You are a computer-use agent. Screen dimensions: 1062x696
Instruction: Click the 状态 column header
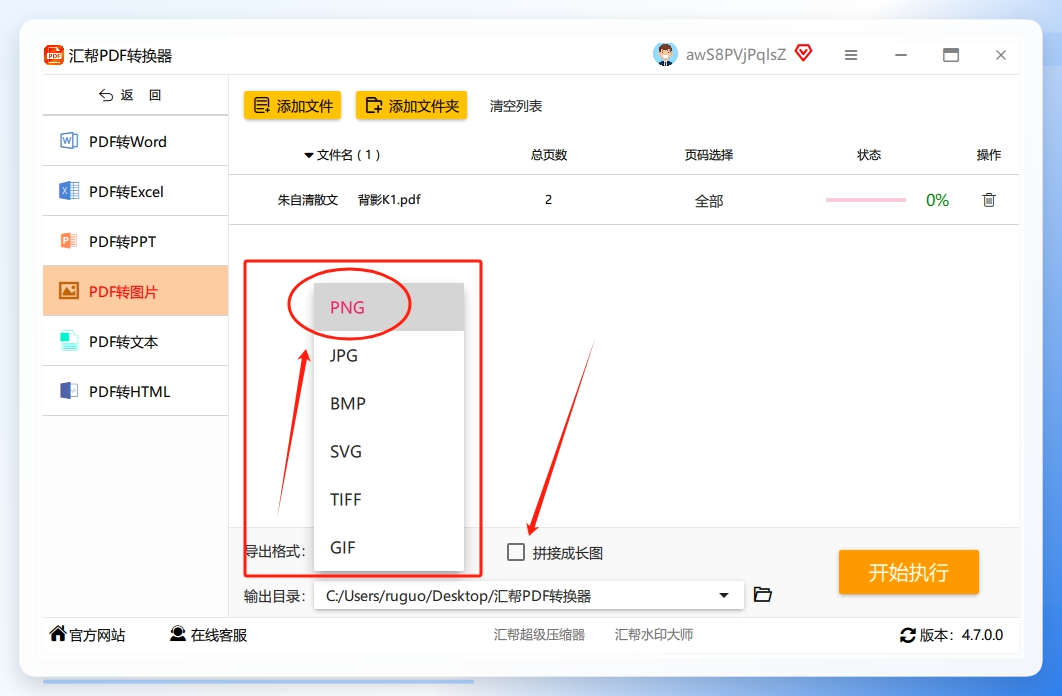(x=869, y=155)
